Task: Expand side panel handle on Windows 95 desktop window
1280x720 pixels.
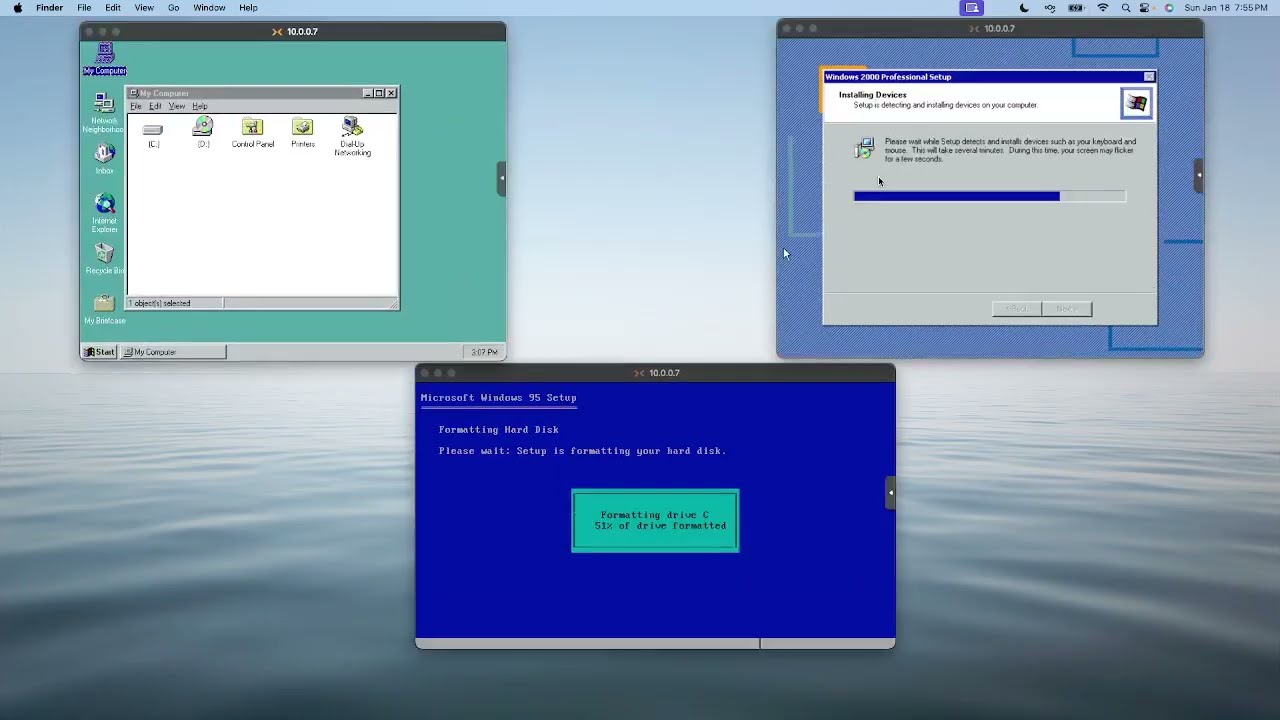Action: (x=502, y=178)
